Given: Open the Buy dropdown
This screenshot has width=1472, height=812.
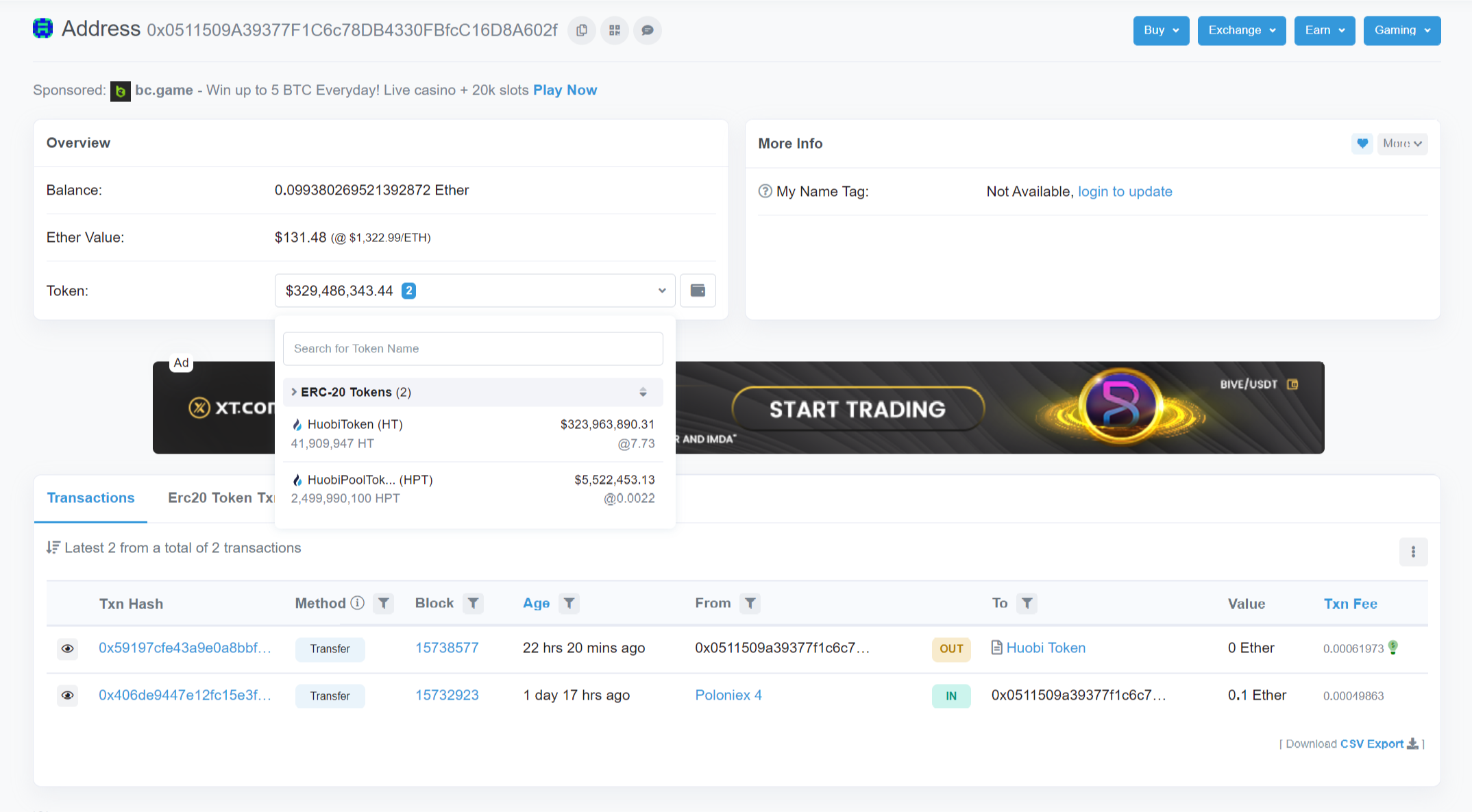Looking at the screenshot, I should pyautogui.click(x=1161, y=30).
